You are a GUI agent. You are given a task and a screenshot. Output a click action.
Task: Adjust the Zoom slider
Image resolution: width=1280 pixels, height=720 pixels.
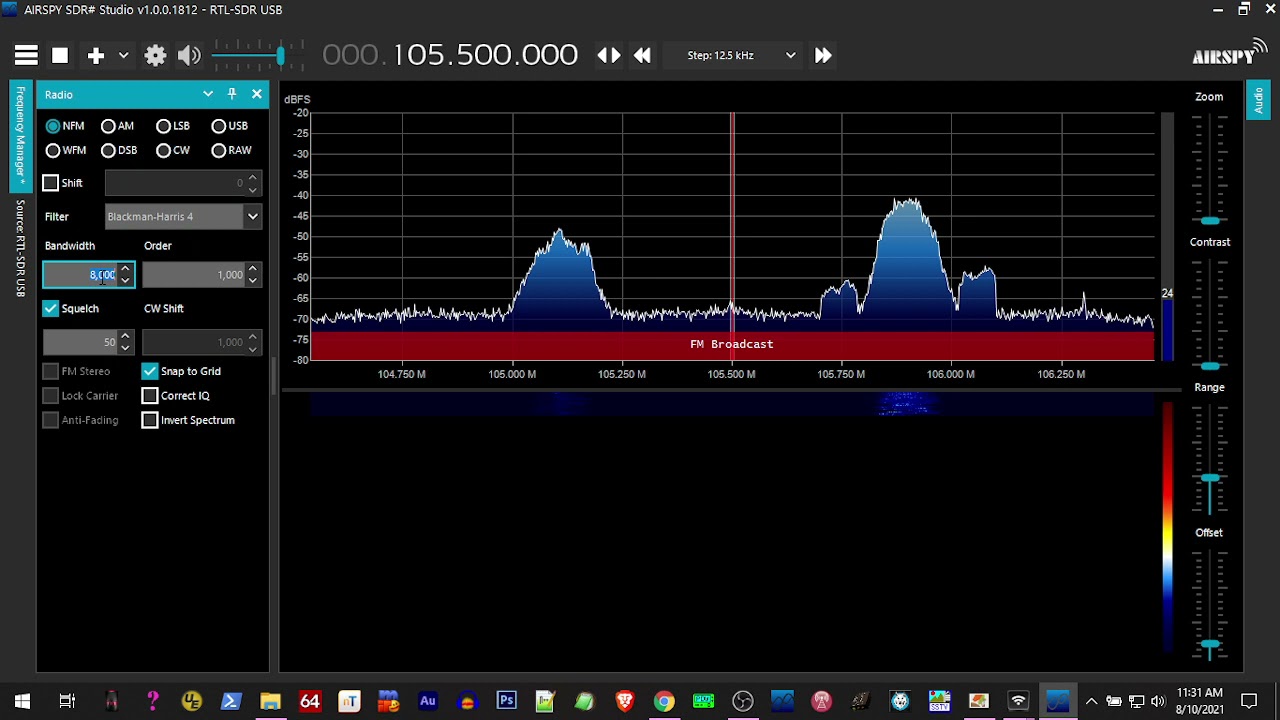[1210, 220]
